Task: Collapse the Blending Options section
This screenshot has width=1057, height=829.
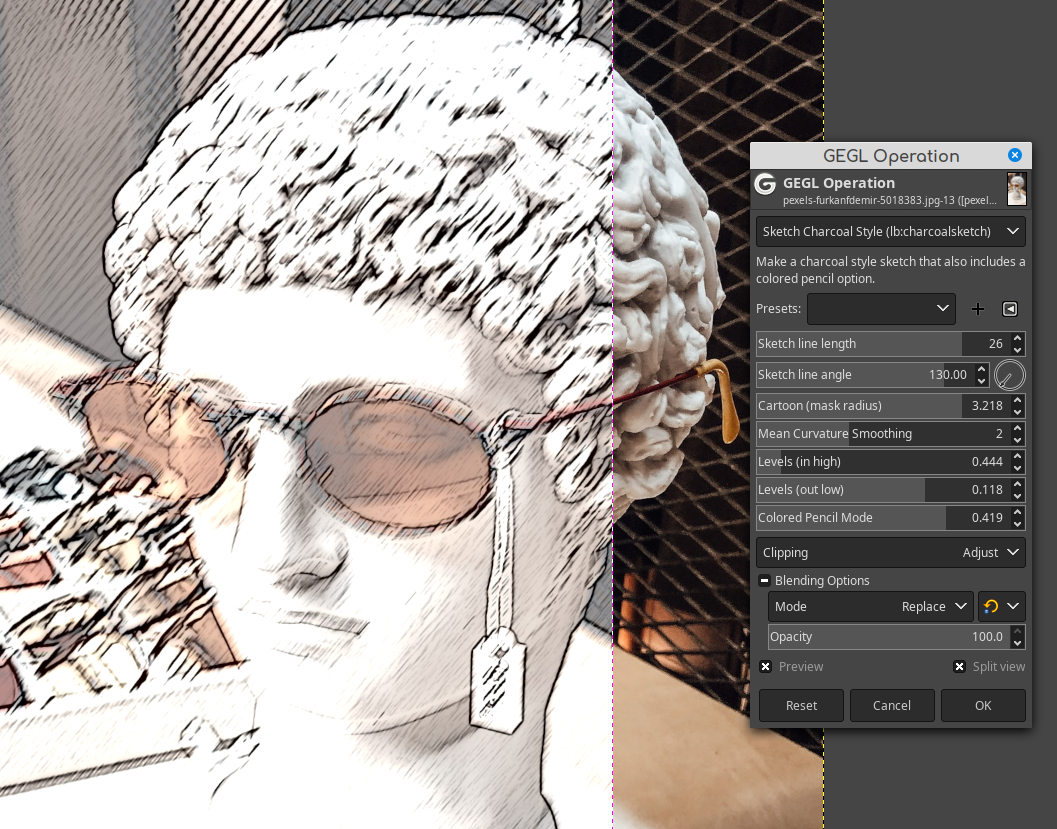Action: pyautogui.click(x=764, y=580)
